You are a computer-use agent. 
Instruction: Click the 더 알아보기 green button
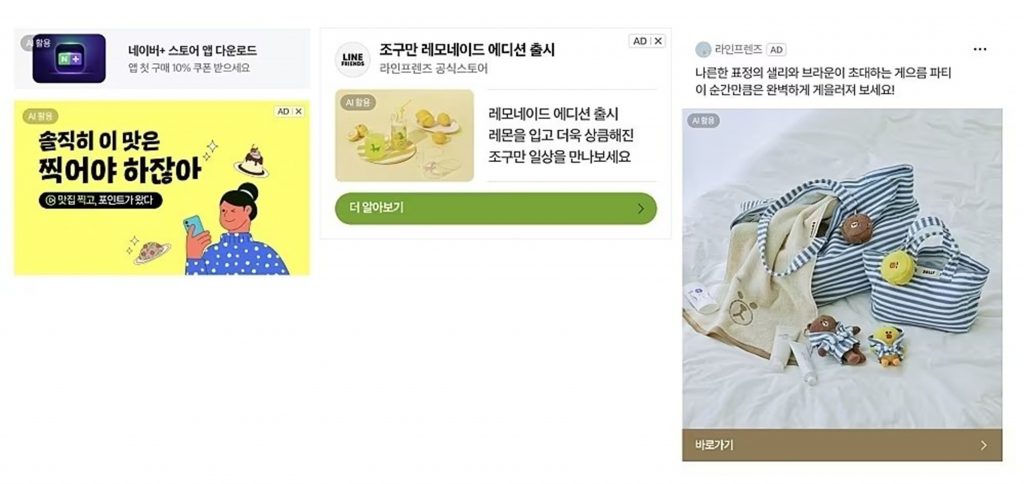pyautogui.click(x=496, y=208)
